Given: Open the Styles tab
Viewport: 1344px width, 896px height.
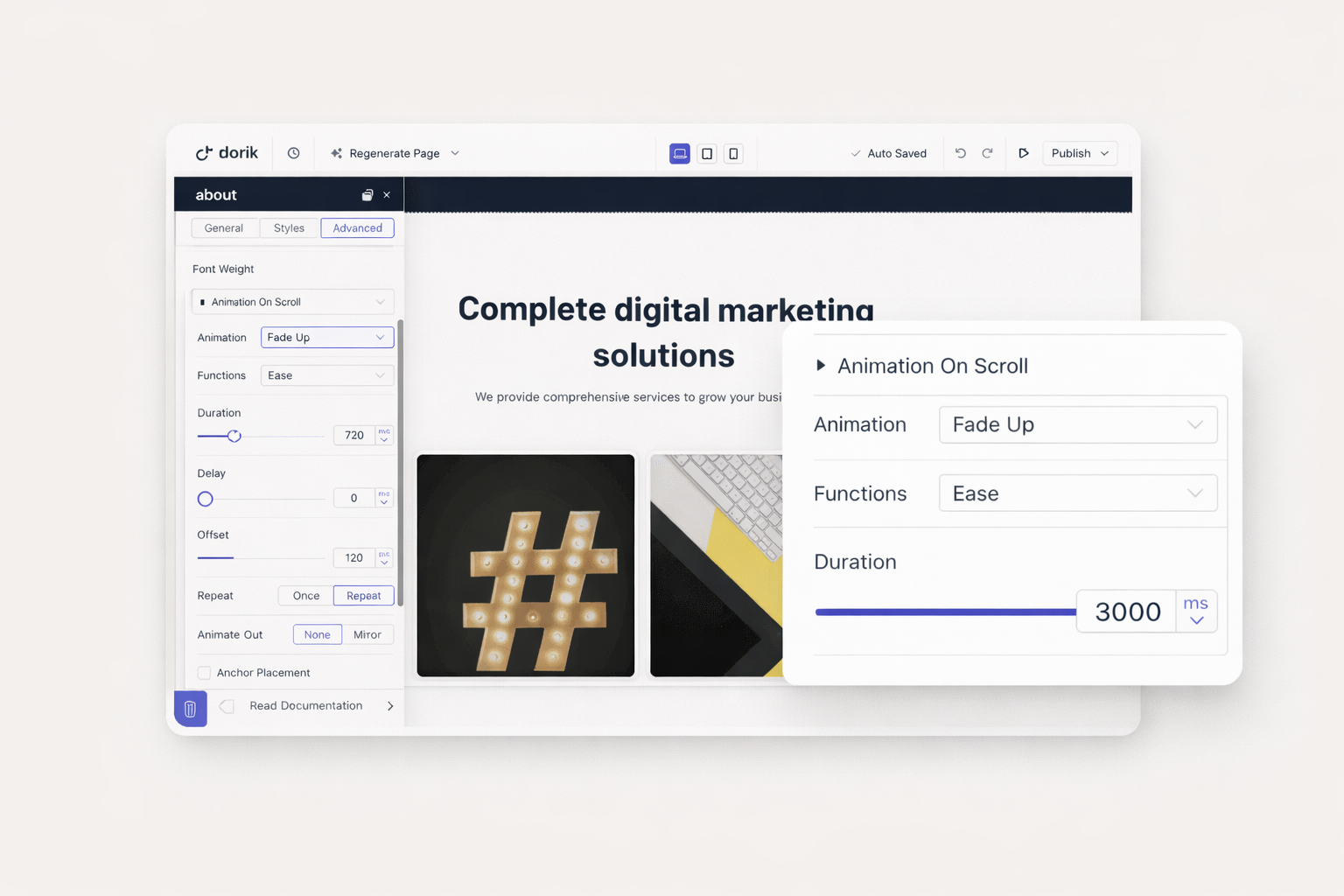Looking at the screenshot, I should point(289,228).
